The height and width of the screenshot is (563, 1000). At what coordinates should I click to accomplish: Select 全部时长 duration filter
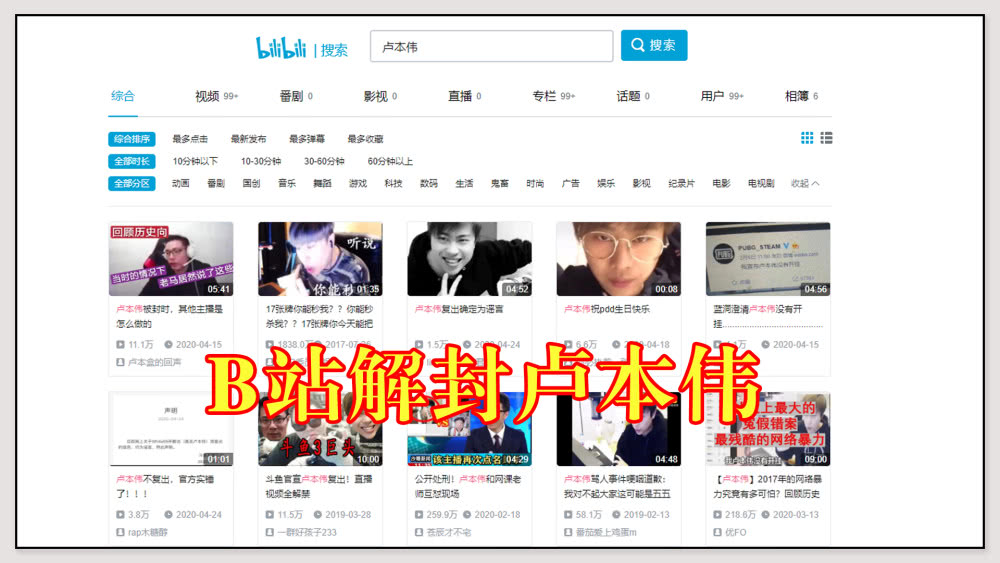[x=131, y=161]
